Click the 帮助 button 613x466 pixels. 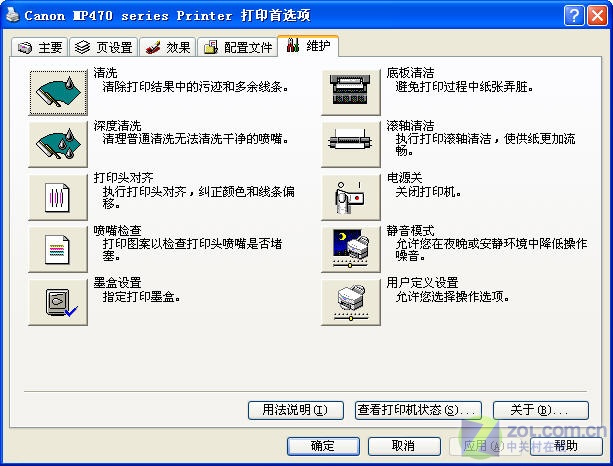click(566, 446)
